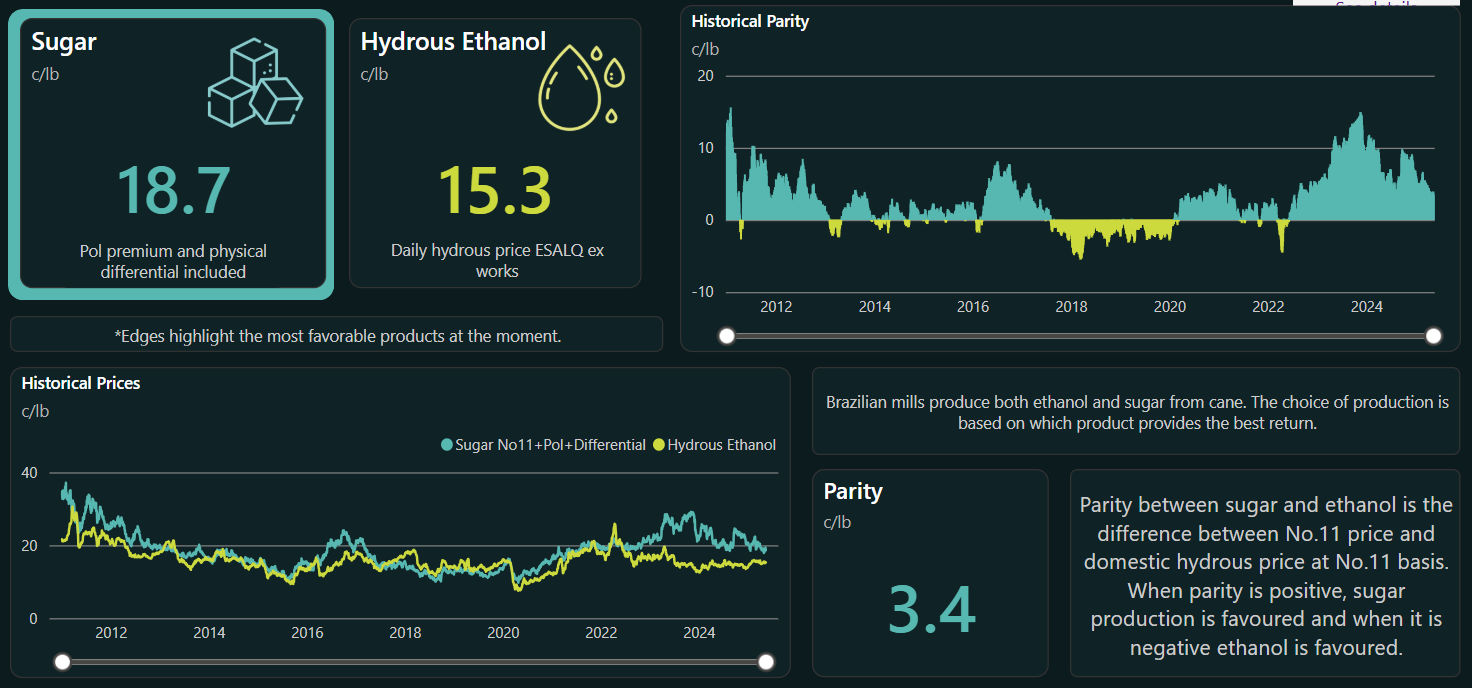Screen dimensions: 1472x688
Task: Click the 'Pol premium and physical differential included' note
Action: point(174,261)
